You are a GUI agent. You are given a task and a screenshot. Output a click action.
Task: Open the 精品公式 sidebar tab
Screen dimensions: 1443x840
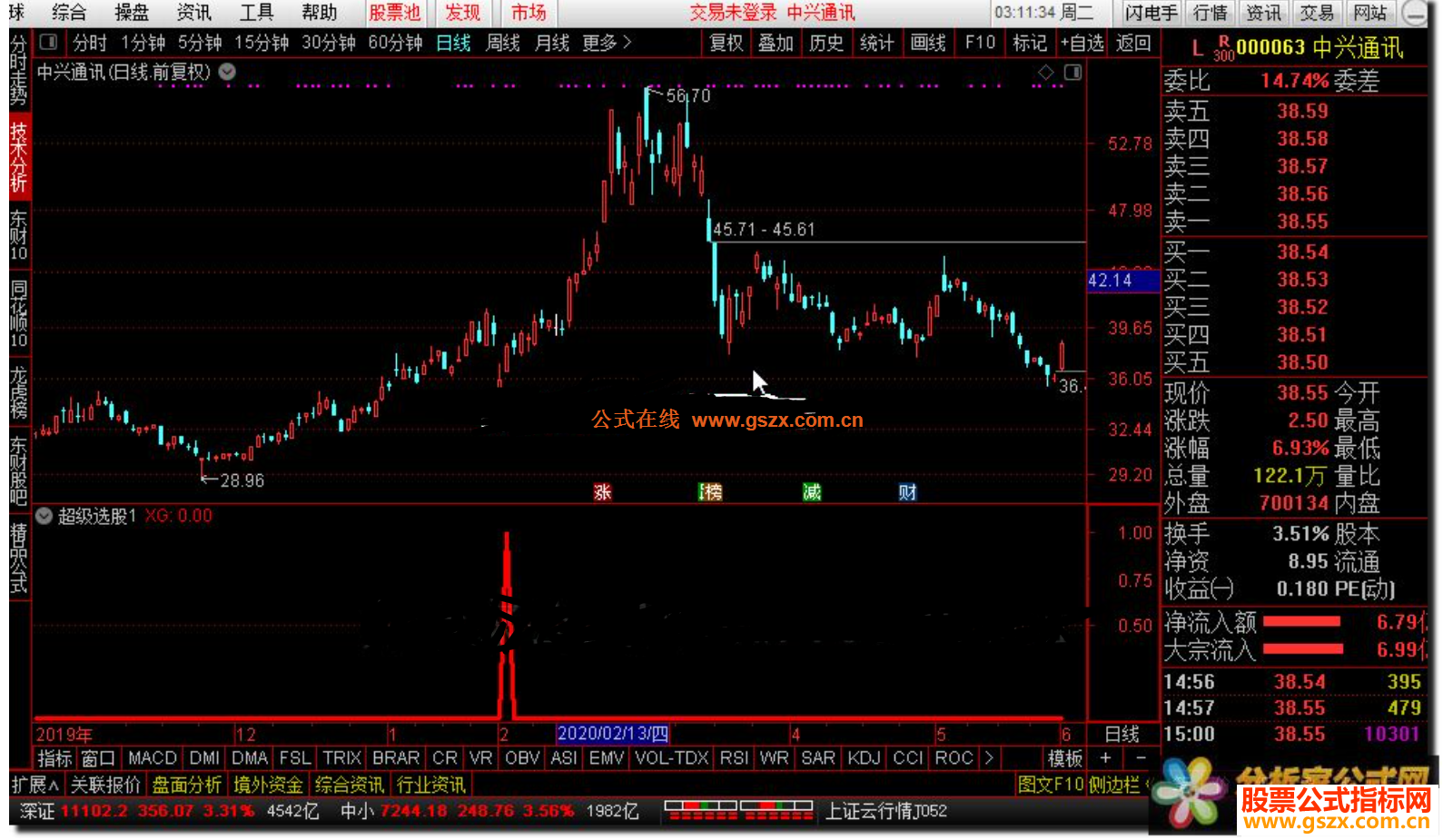coord(19,557)
